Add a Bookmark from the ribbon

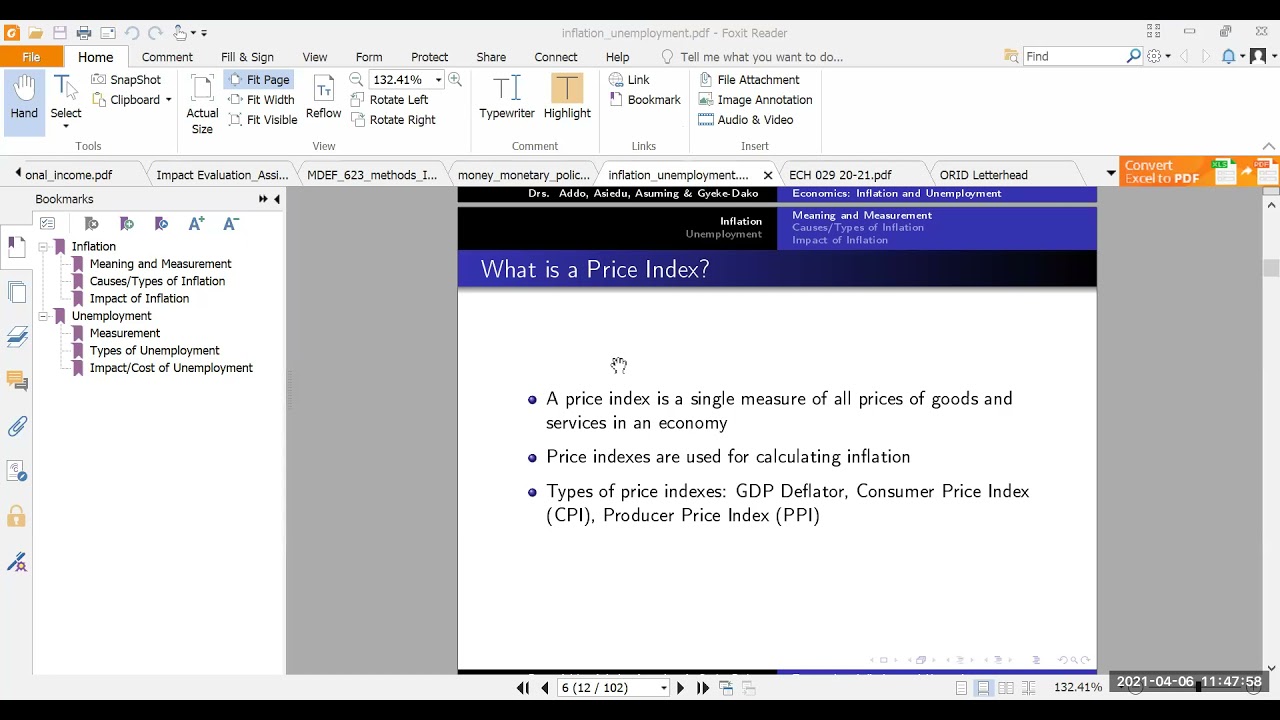tap(644, 100)
